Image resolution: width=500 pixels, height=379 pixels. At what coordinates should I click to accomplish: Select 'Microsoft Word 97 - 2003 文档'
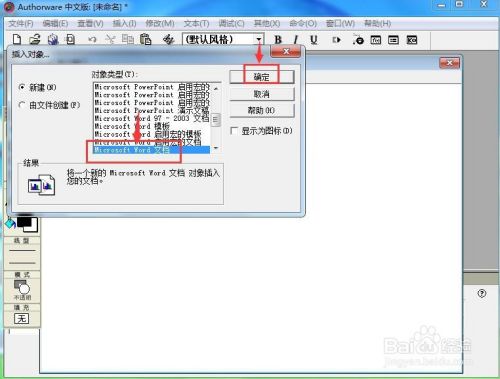[x=152, y=118]
